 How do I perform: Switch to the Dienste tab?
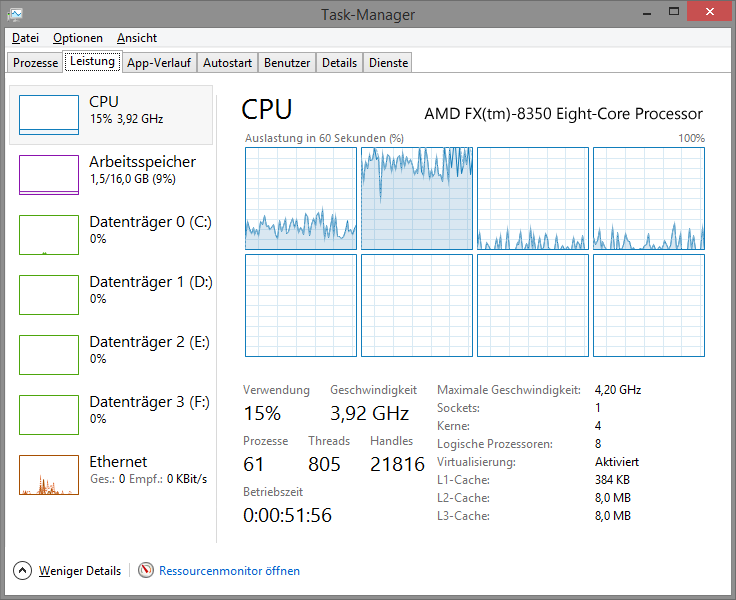388,63
